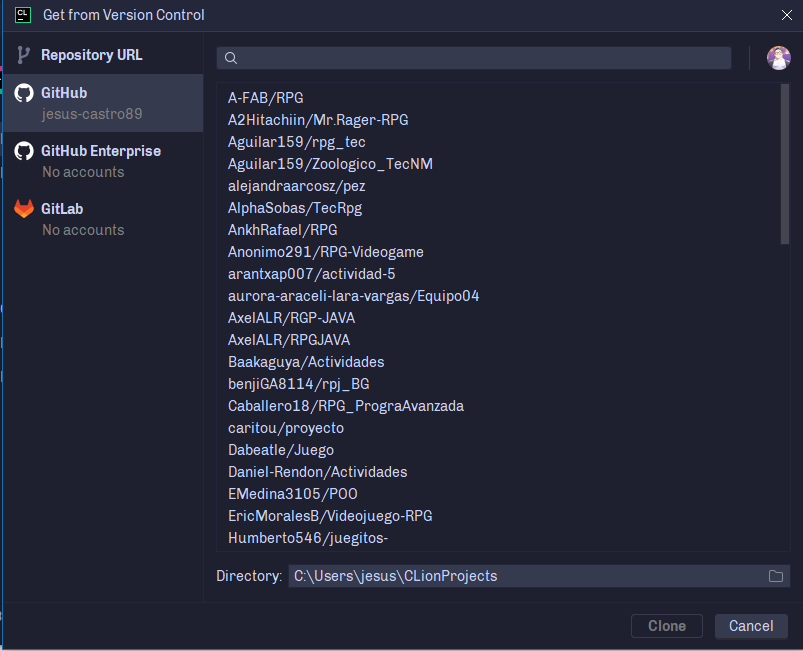Click the magnifier icon in search field

point(231,58)
